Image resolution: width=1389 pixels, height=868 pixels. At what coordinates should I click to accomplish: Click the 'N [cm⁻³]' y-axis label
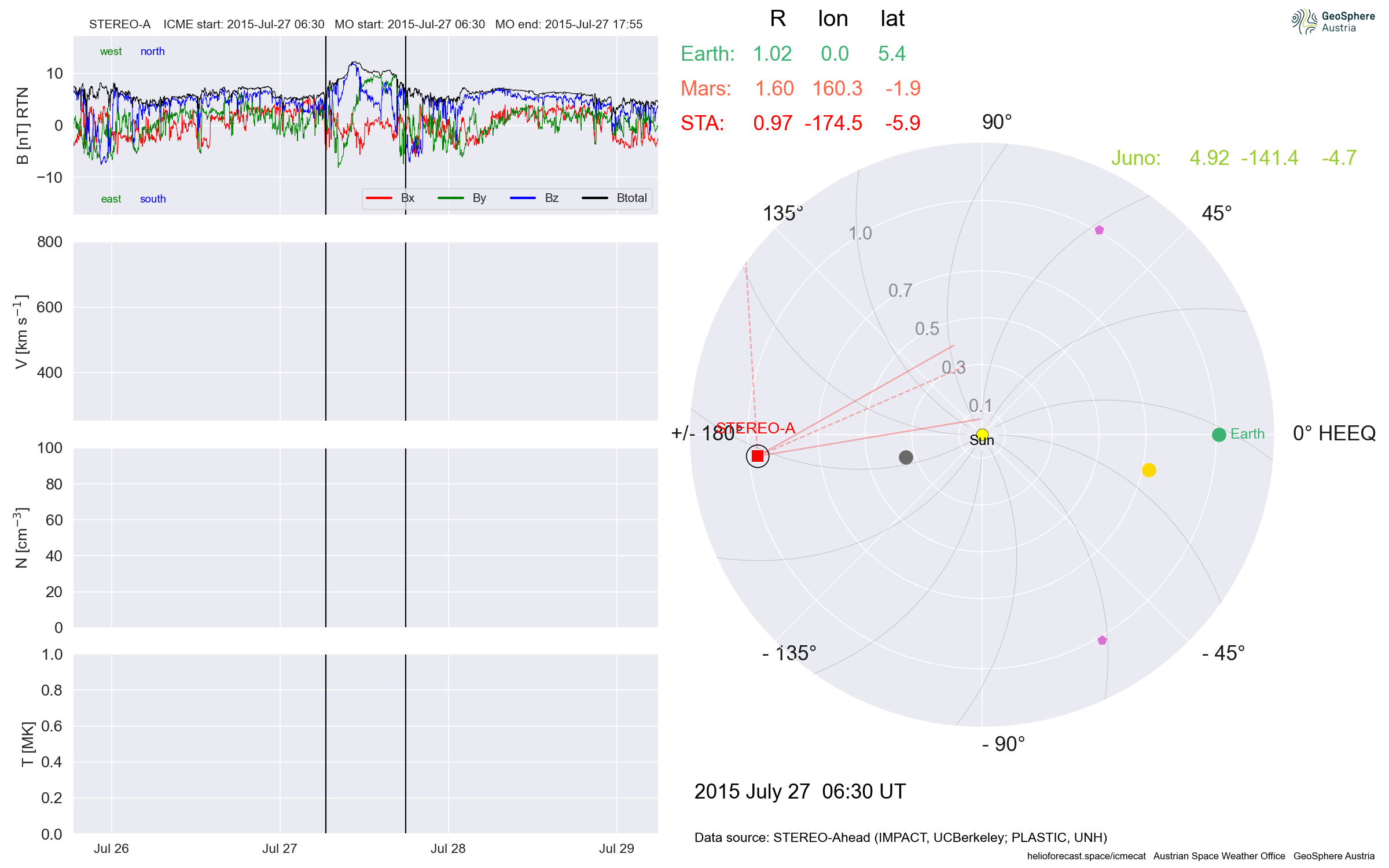[21, 538]
